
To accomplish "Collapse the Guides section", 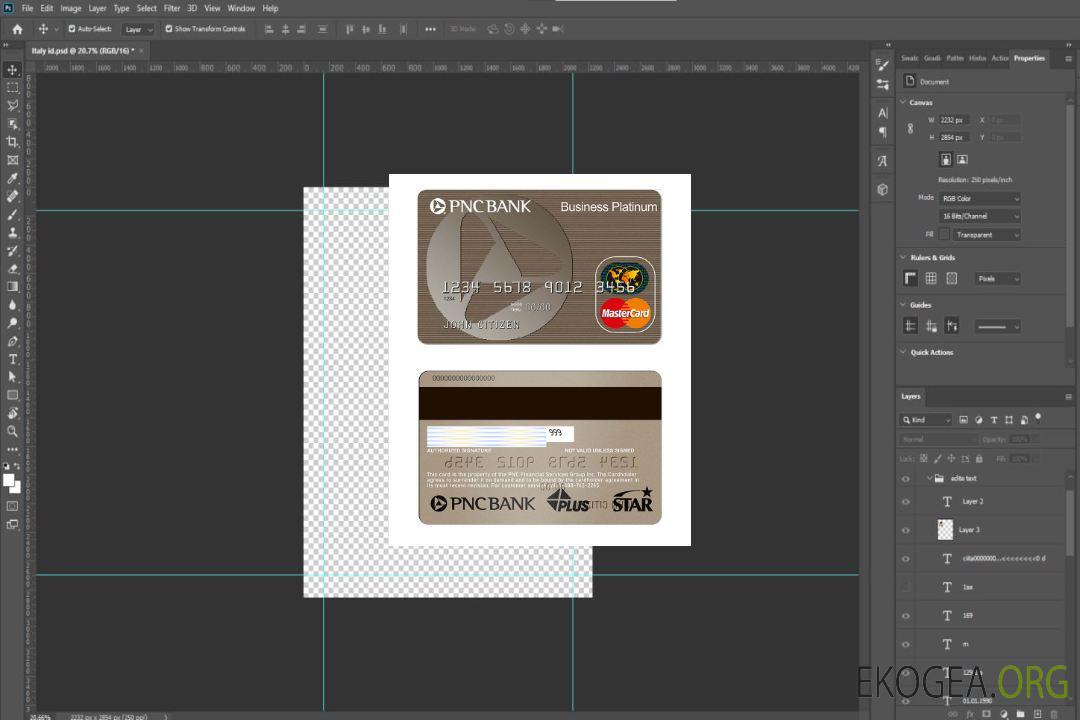I will point(903,305).
